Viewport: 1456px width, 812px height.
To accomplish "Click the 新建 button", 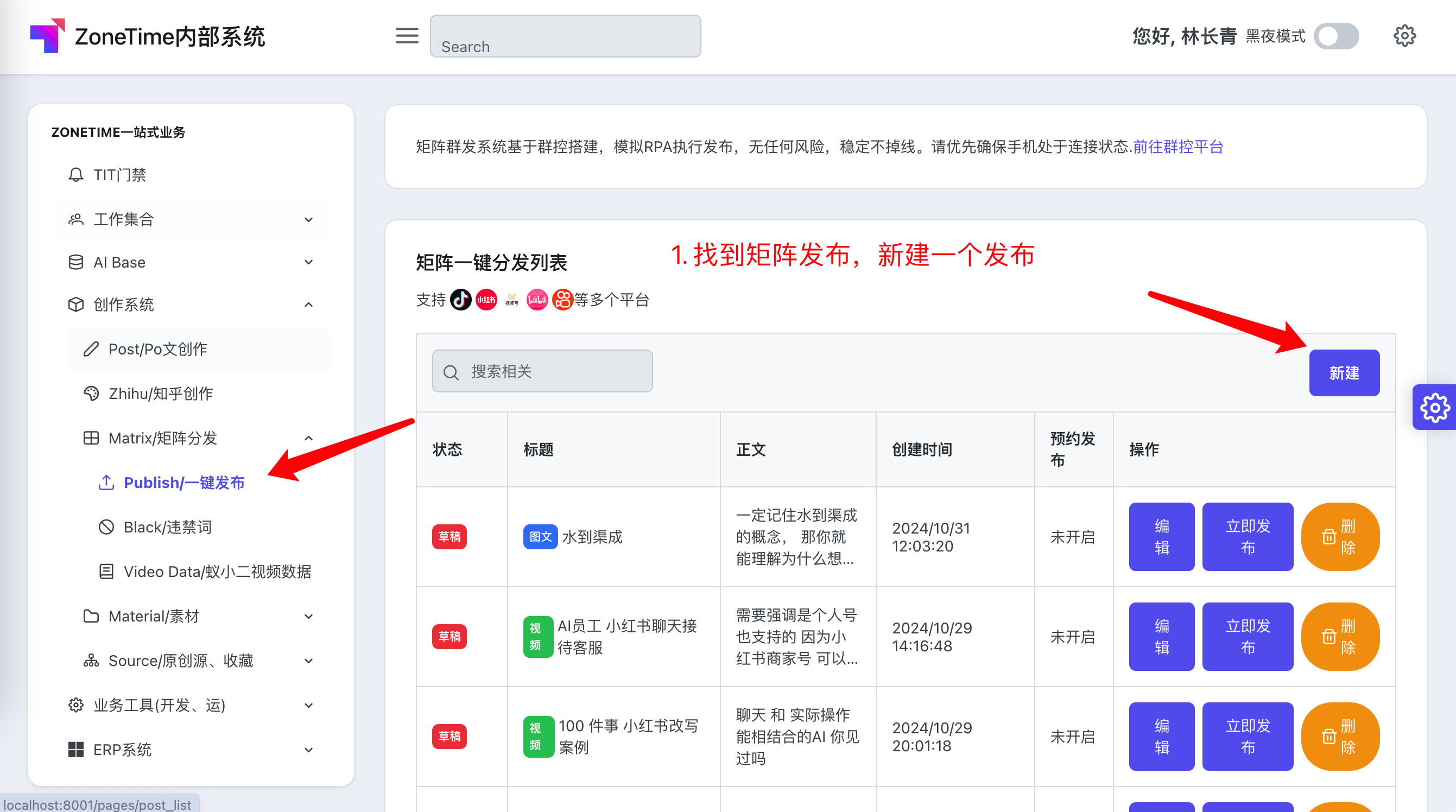I will point(1344,373).
